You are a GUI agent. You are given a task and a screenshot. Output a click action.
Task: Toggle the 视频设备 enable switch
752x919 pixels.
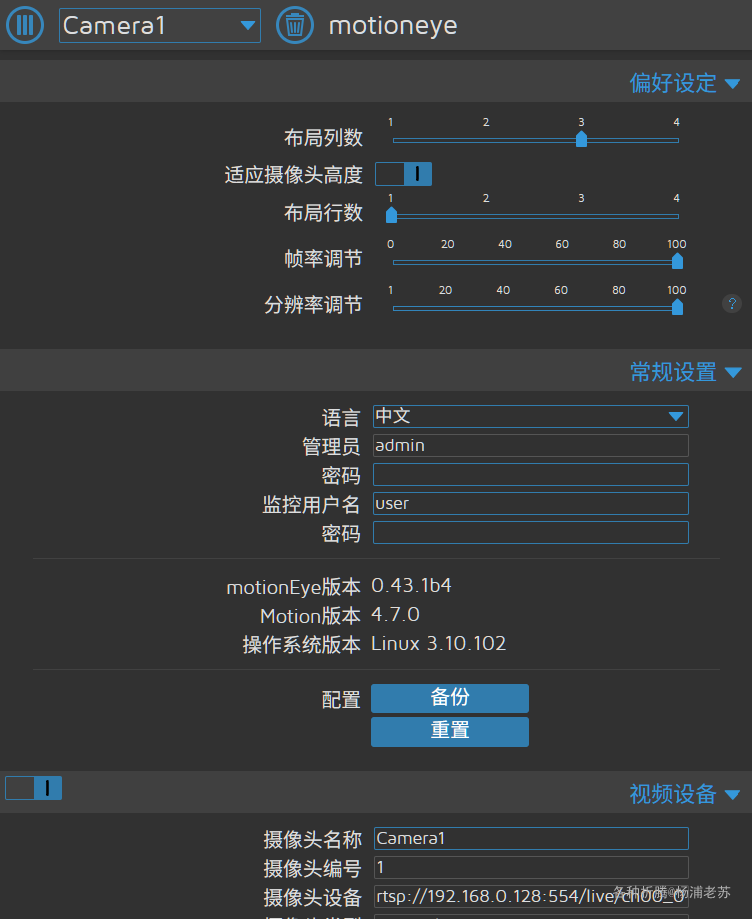click(33, 788)
